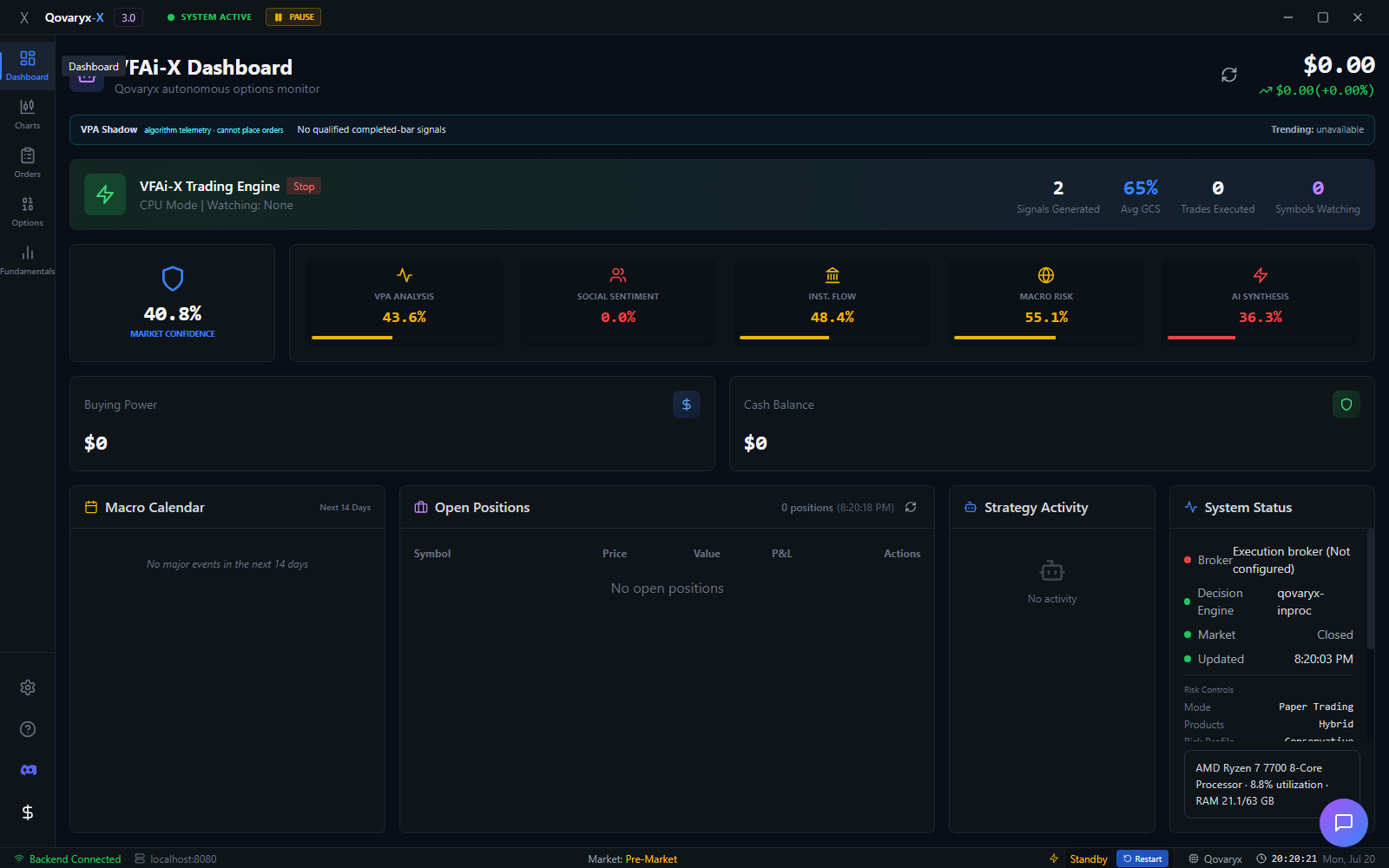Click the green lightning Trading Engine icon
Viewport: 1389px width, 868px height.
(x=105, y=194)
